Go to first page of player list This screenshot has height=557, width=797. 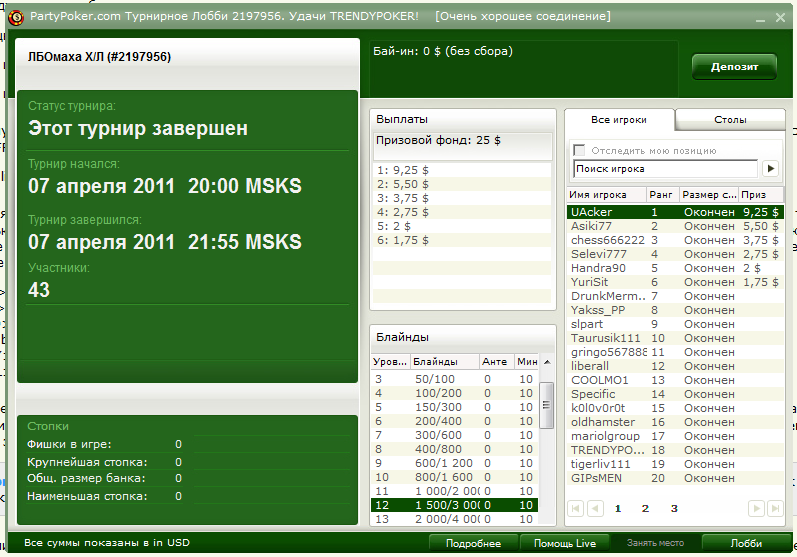pos(575,508)
